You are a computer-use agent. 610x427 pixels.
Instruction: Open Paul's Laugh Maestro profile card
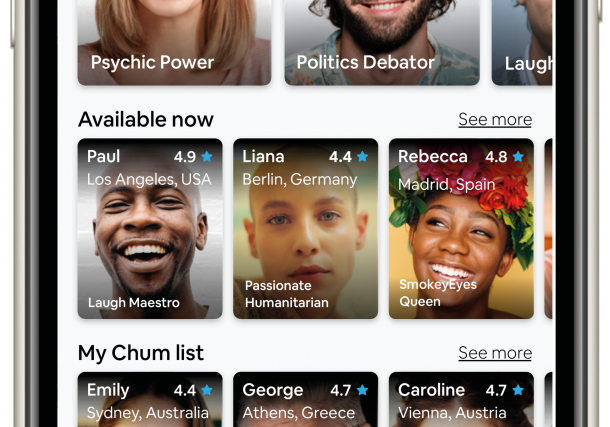pos(150,229)
